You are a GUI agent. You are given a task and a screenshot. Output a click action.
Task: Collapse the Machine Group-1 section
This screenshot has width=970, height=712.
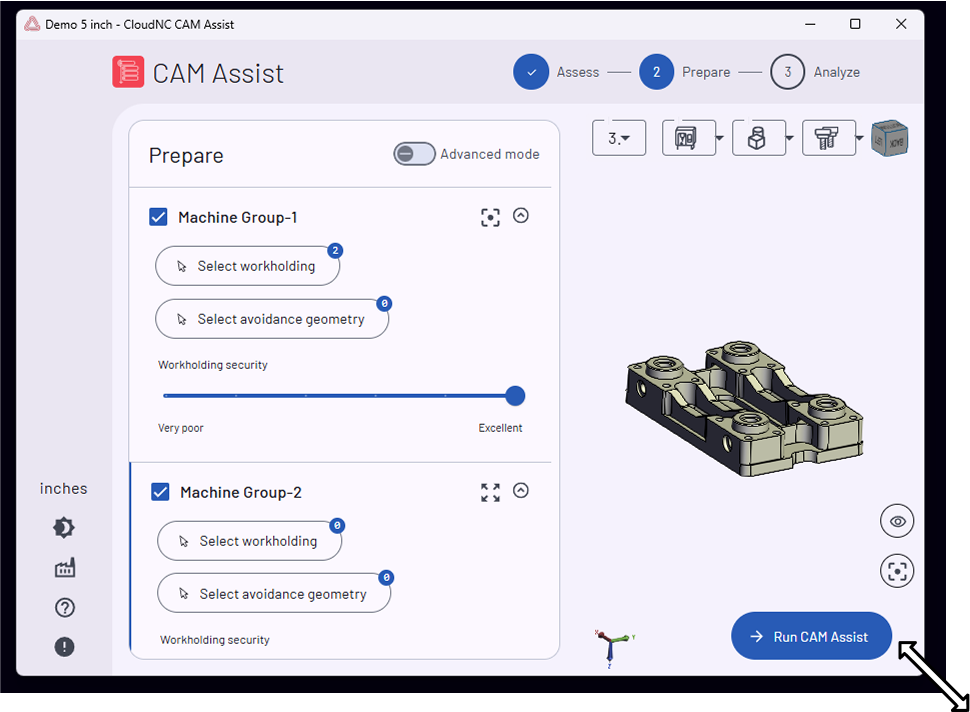click(x=521, y=215)
